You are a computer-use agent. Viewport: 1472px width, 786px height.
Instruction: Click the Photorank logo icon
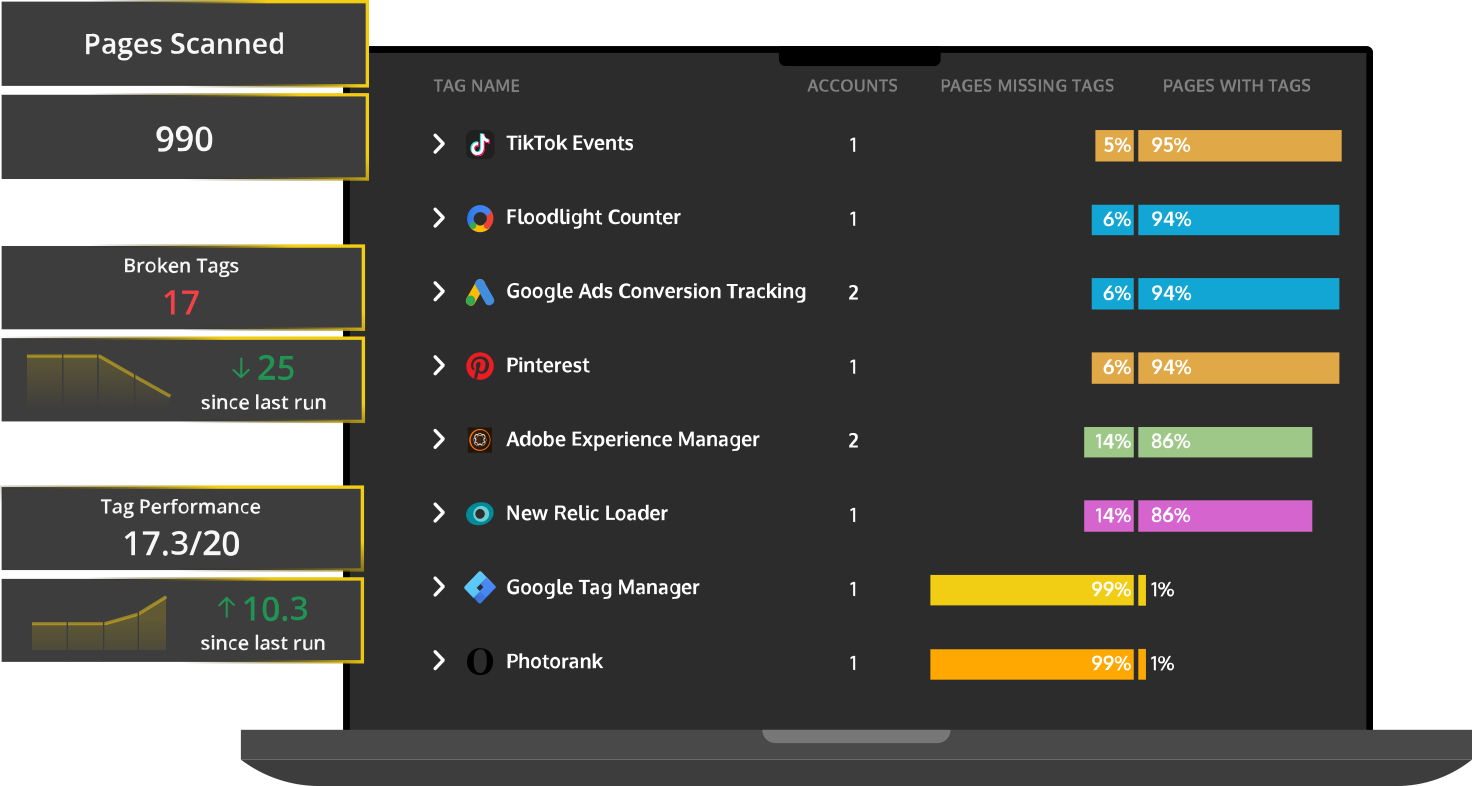point(480,662)
